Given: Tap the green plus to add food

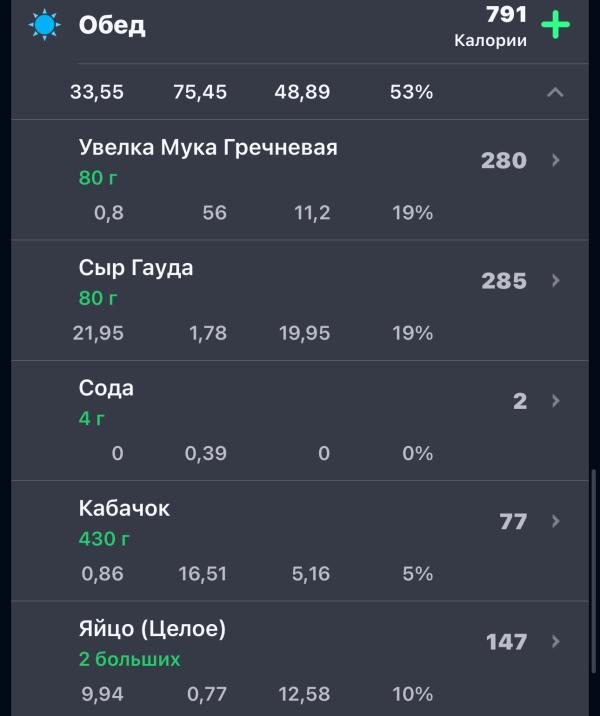Looking at the screenshot, I should tap(555, 25).
